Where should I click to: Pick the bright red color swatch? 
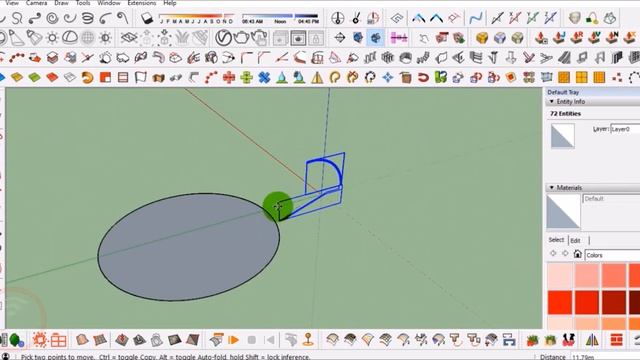pyautogui.click(x=560, y=302)
